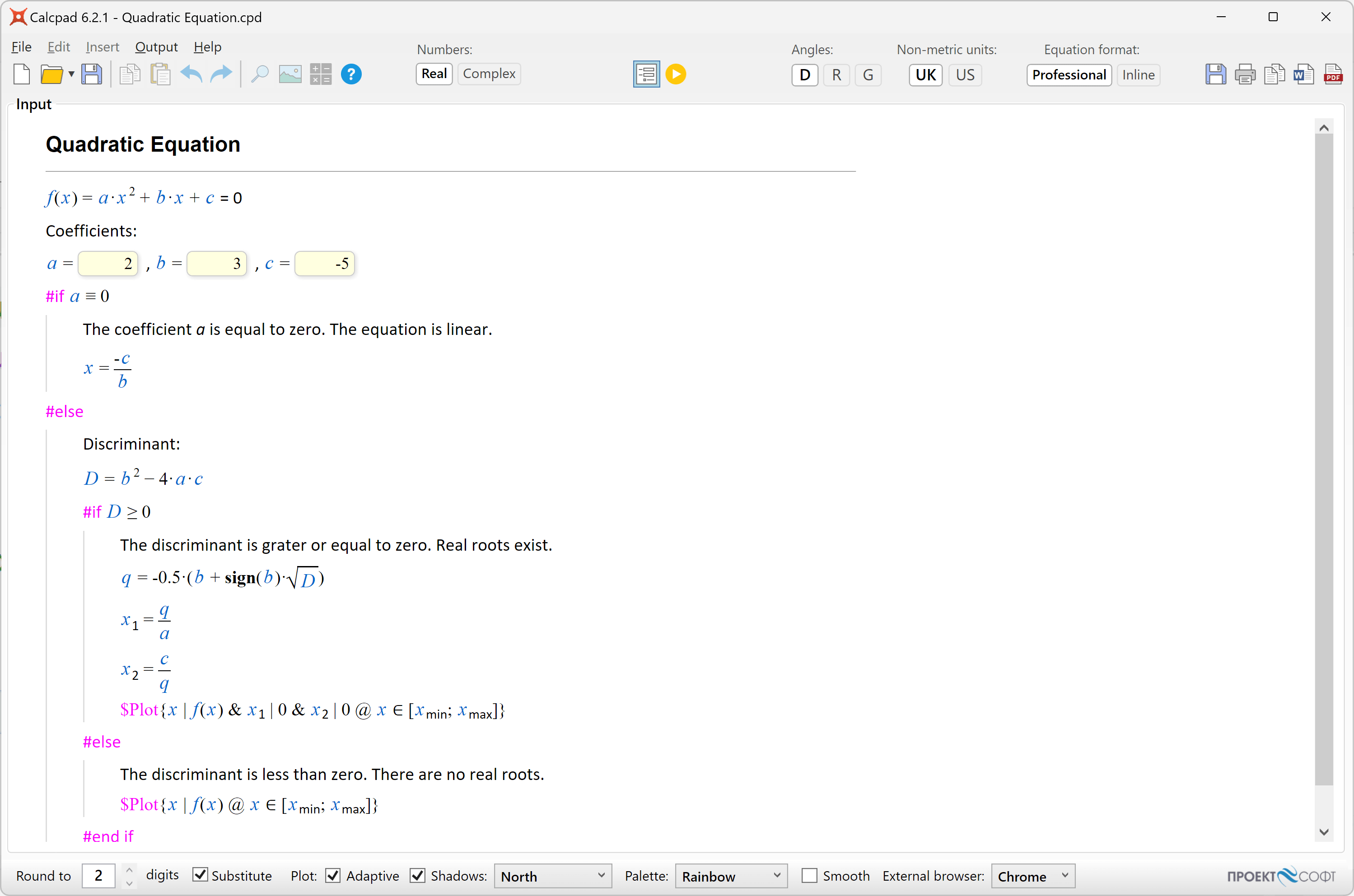Change the plot palette from Rainbow
The image size is (1354, 896).
pyautogui.click(x=731, y=875)
